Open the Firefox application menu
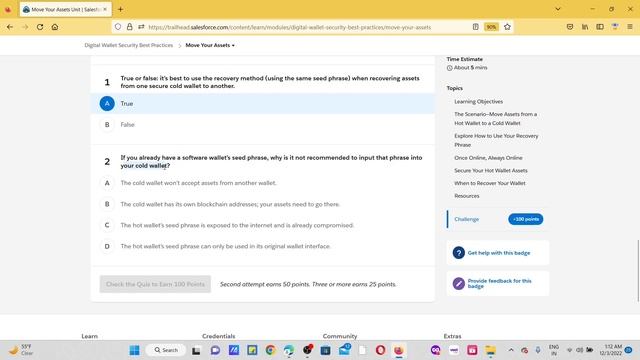The width and height of the screenshot is (640, 360). coord(630,27)
